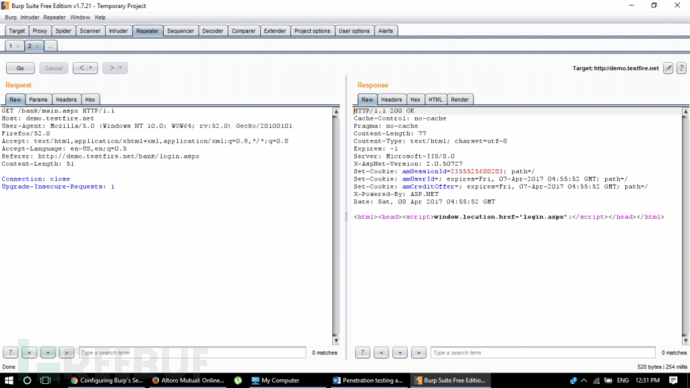Open green round app icon in taskbar
The height and width of the screenshot is (388, 690).
[238, 381]
